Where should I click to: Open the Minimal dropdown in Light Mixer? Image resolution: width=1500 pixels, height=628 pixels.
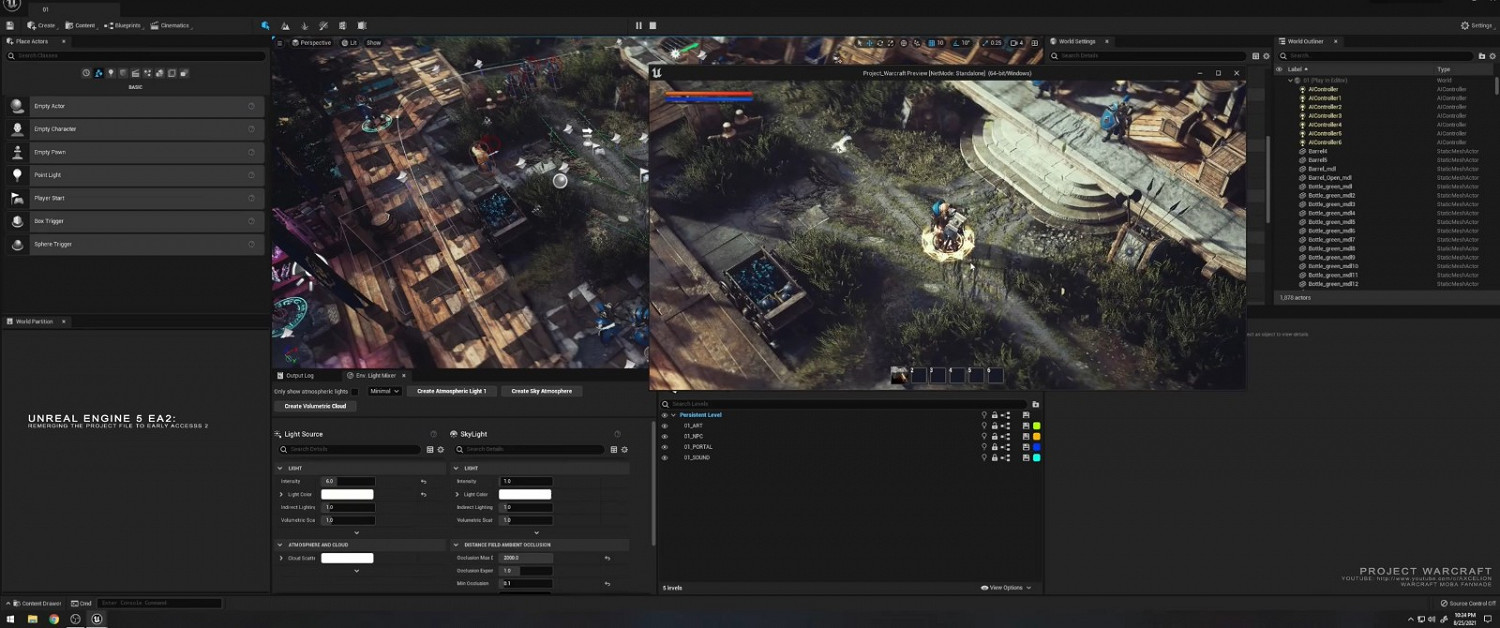pyautogui.click(x=384, y=391)
